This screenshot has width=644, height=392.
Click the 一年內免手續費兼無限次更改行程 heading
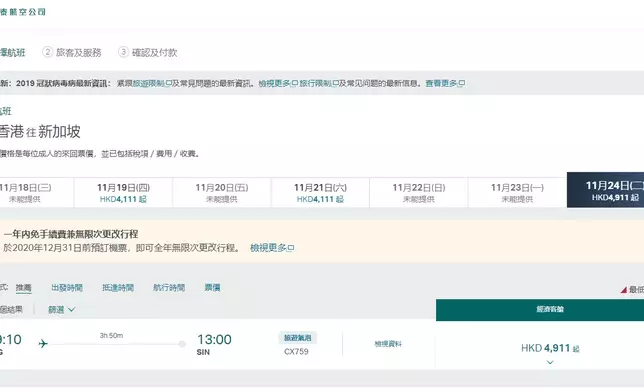pyautogui.click(x=71, y=234)
